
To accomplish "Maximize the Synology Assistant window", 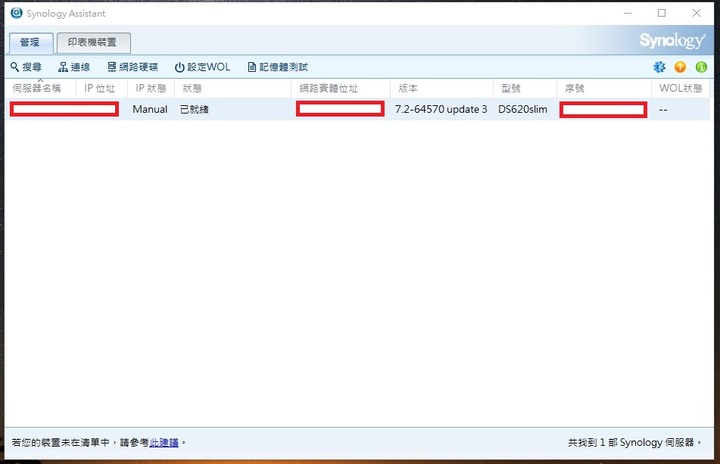I will (x=662, y=13).
